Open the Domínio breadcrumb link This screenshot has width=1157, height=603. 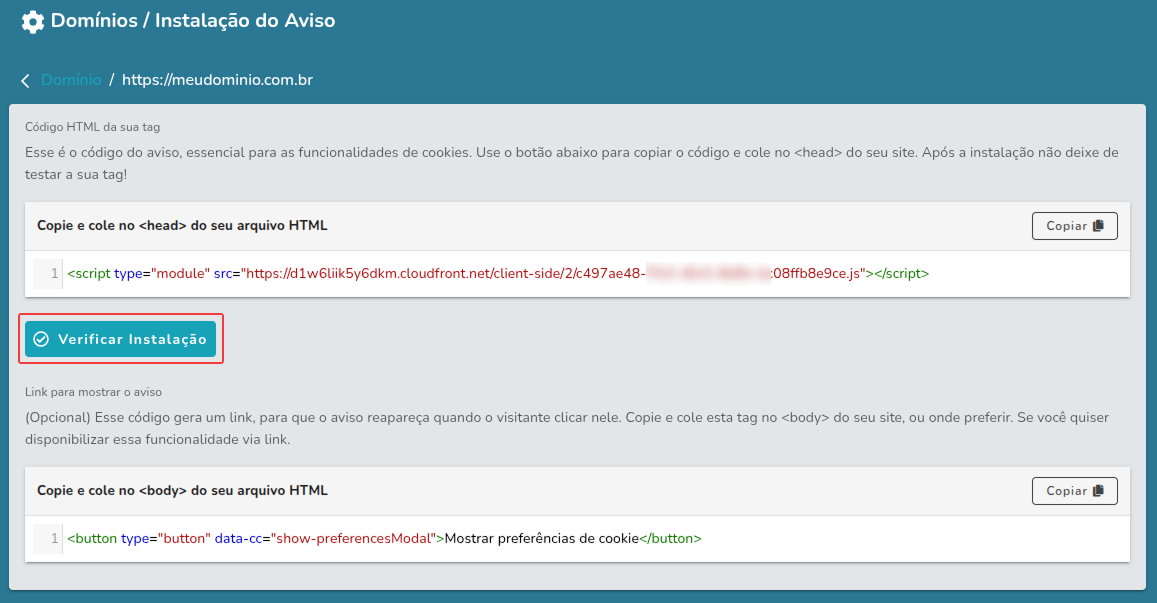click(x=68, y=81)
